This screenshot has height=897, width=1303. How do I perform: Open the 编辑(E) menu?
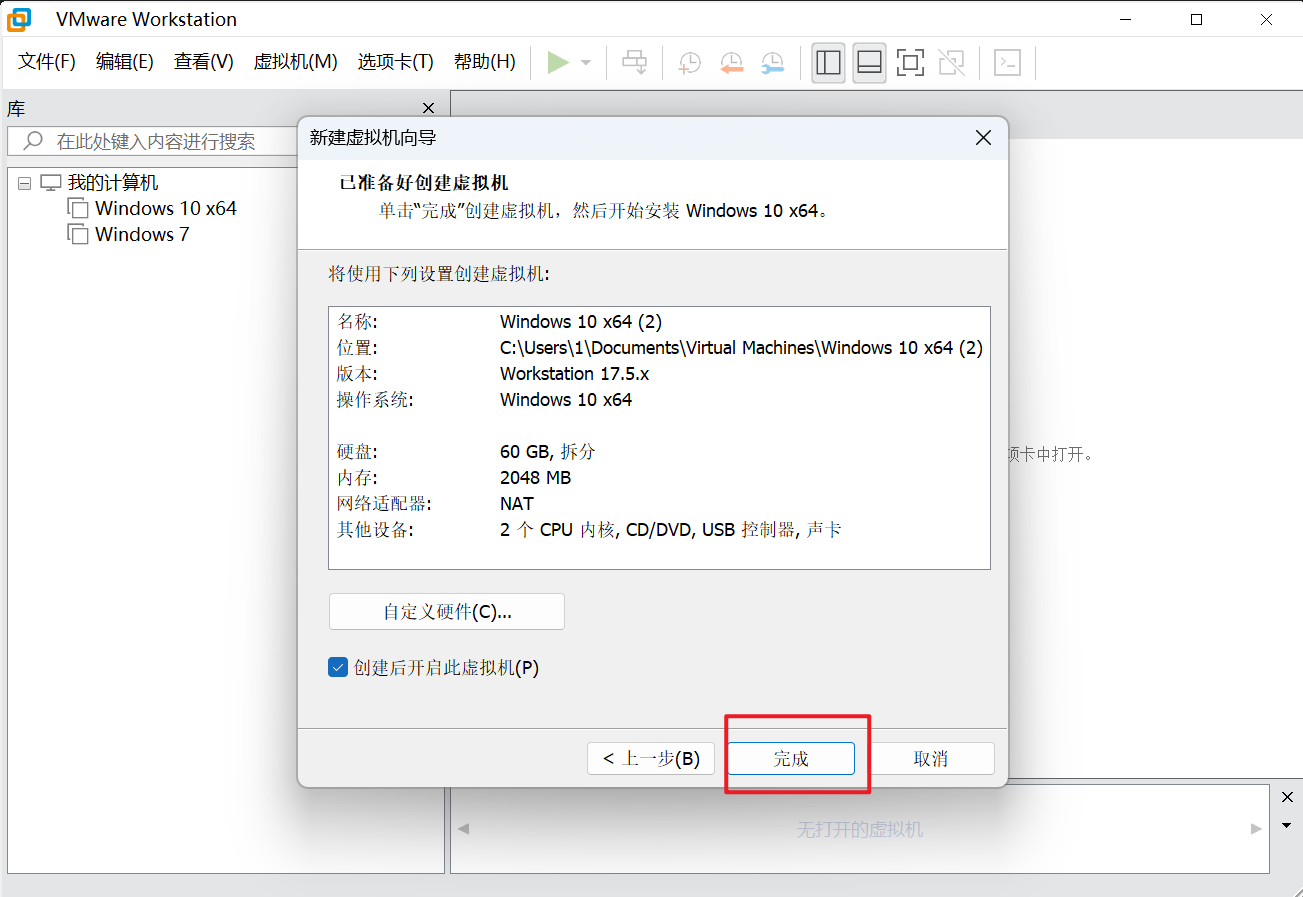(x=125, y=62)
